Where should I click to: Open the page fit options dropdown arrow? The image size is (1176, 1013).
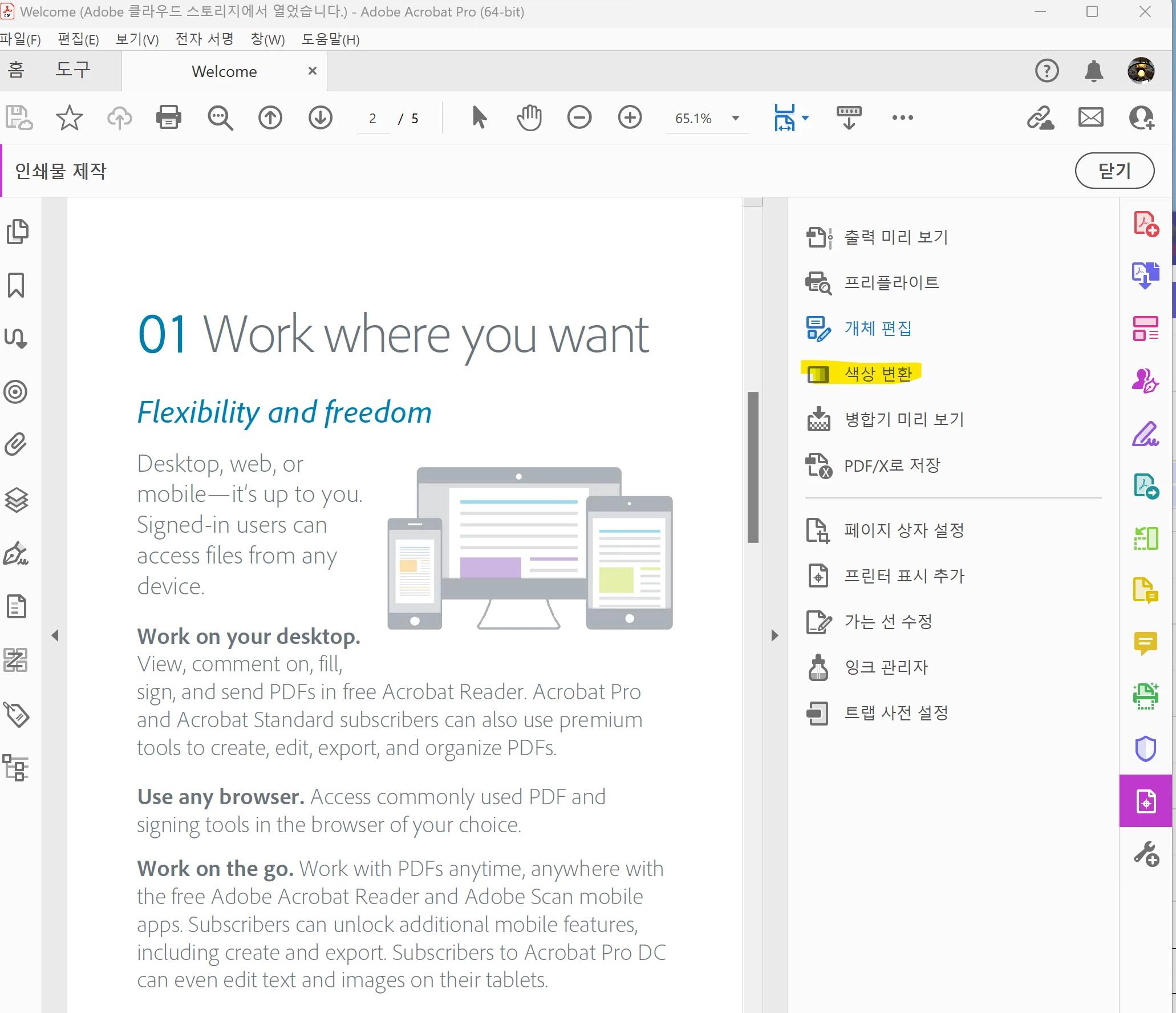click(805, 118)
